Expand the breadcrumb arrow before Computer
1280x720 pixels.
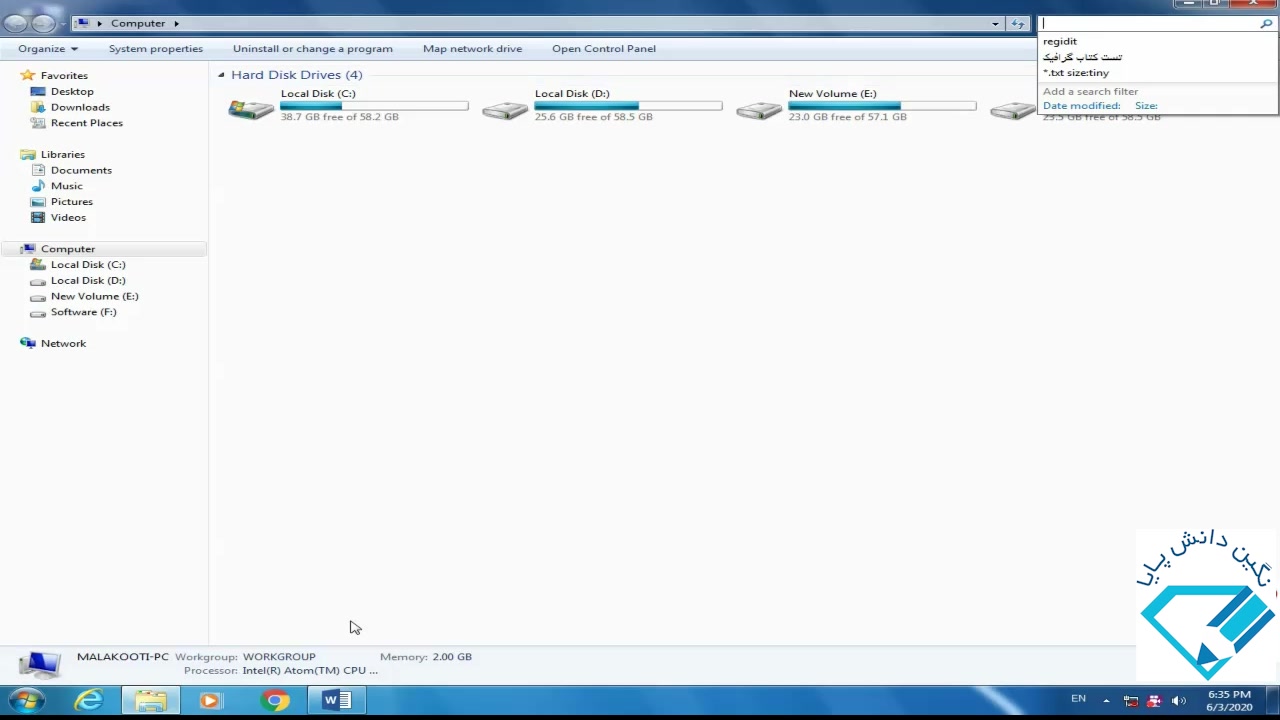pos(100,23)
